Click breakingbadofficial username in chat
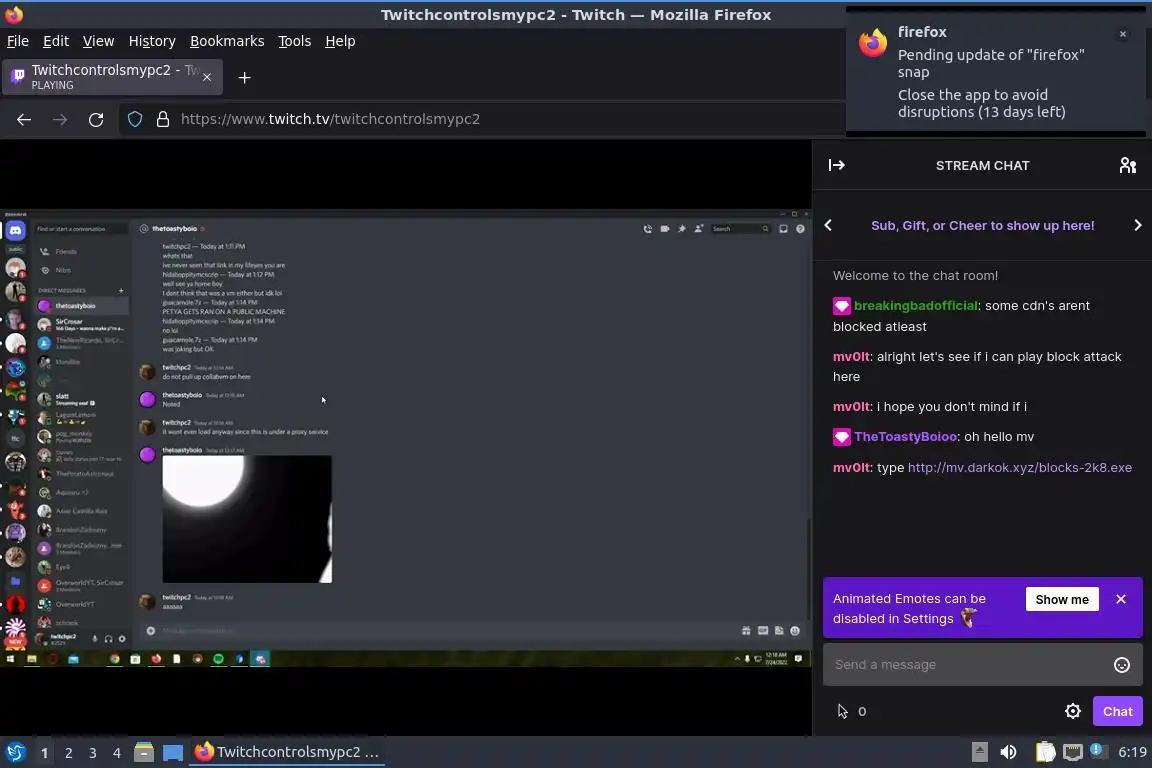The height and width of the screenshot is (768, 1152). 915,306
